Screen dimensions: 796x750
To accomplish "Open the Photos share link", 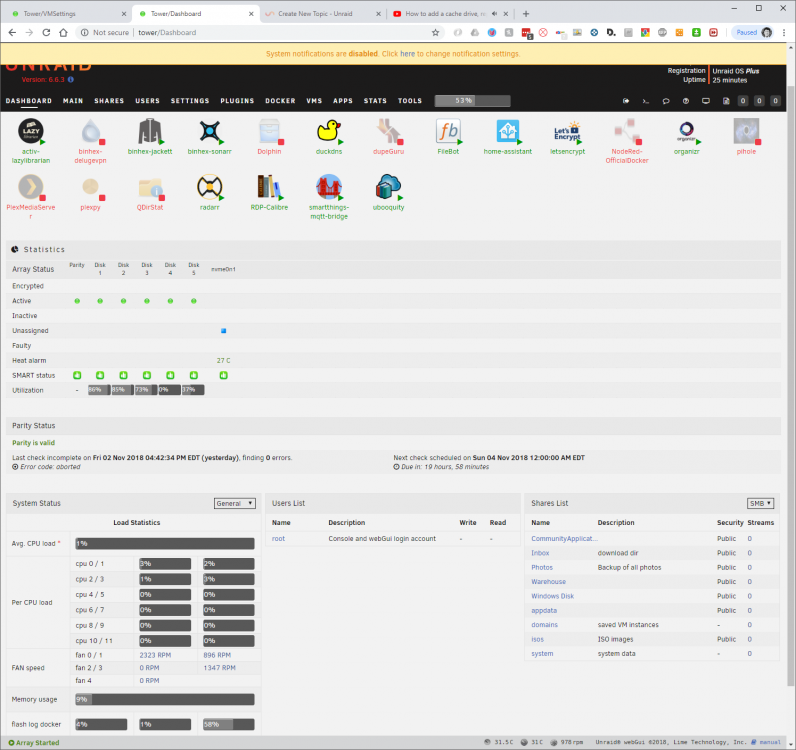I will (x=542, y=567).
